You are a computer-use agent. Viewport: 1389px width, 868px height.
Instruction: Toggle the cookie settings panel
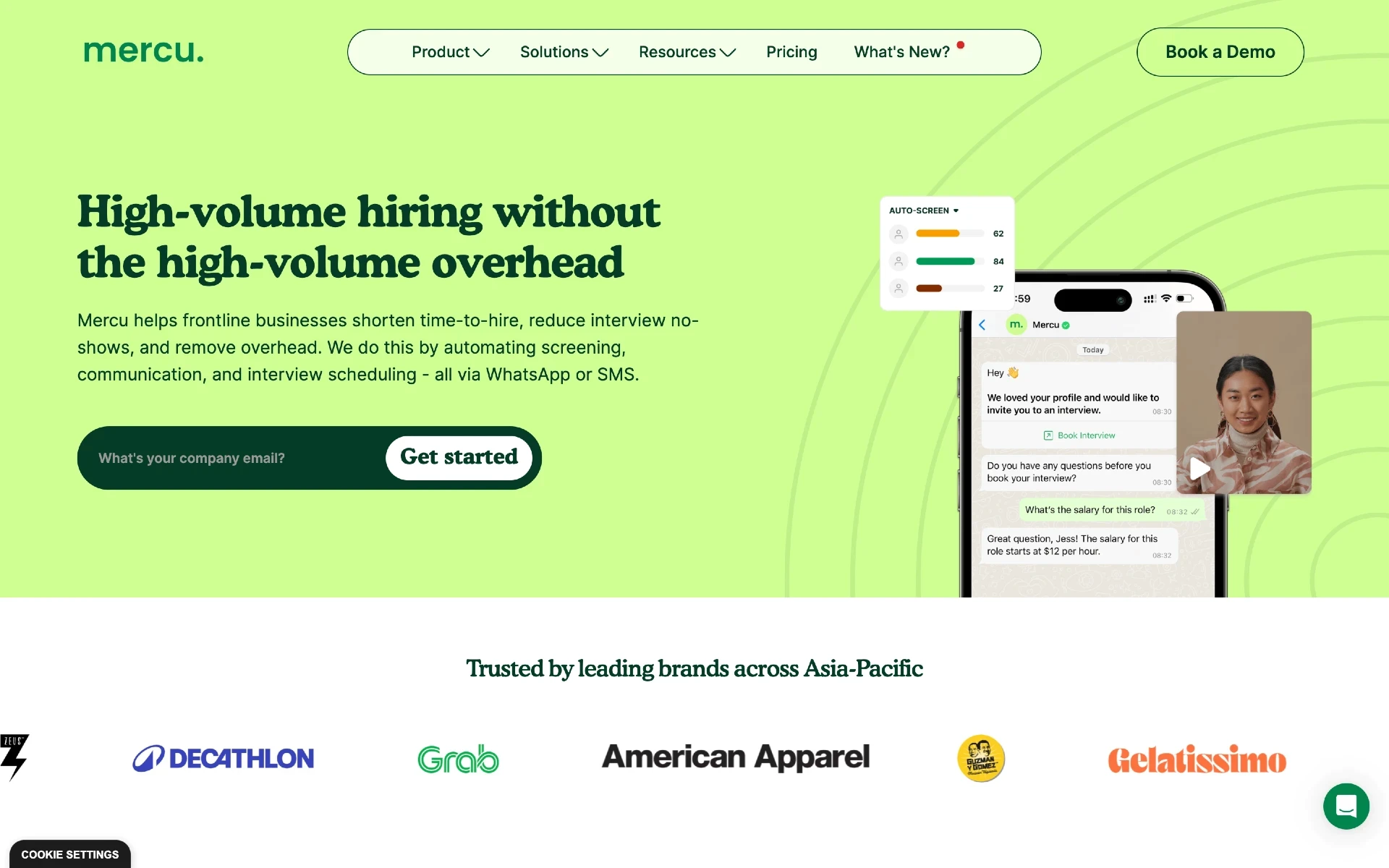tap(69, 854)
